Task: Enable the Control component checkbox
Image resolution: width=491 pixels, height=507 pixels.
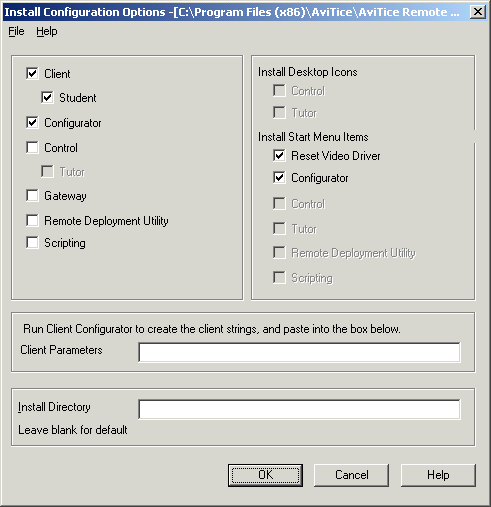Action: click(32, 147)
